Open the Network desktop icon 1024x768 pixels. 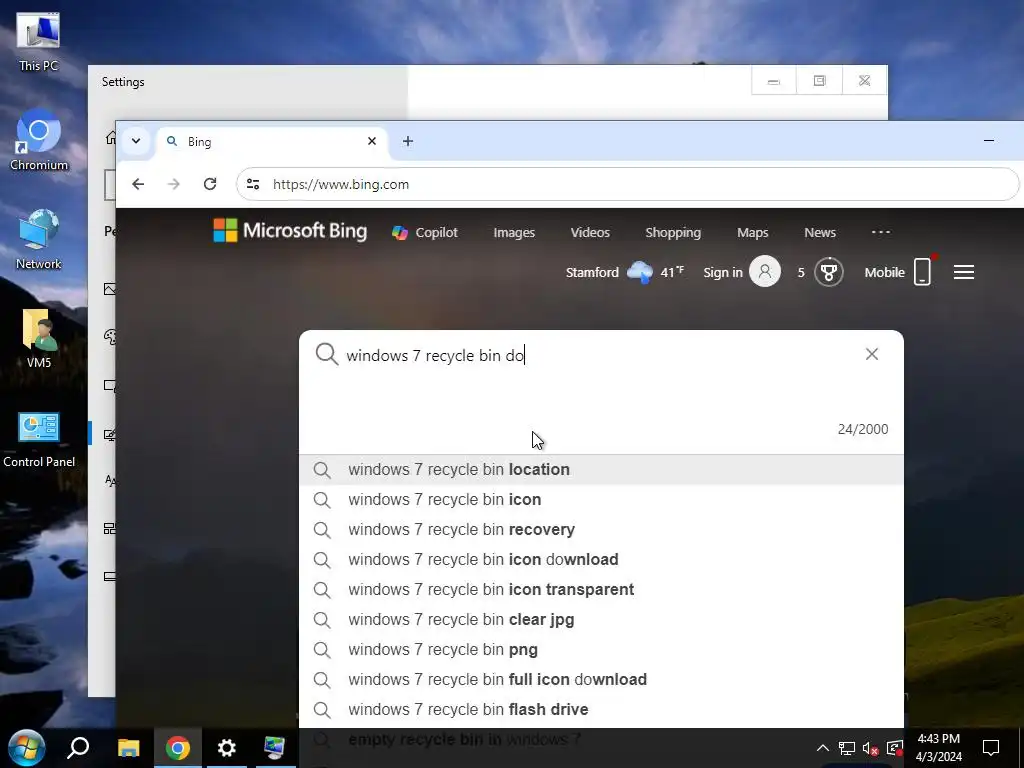pos(38,239)
